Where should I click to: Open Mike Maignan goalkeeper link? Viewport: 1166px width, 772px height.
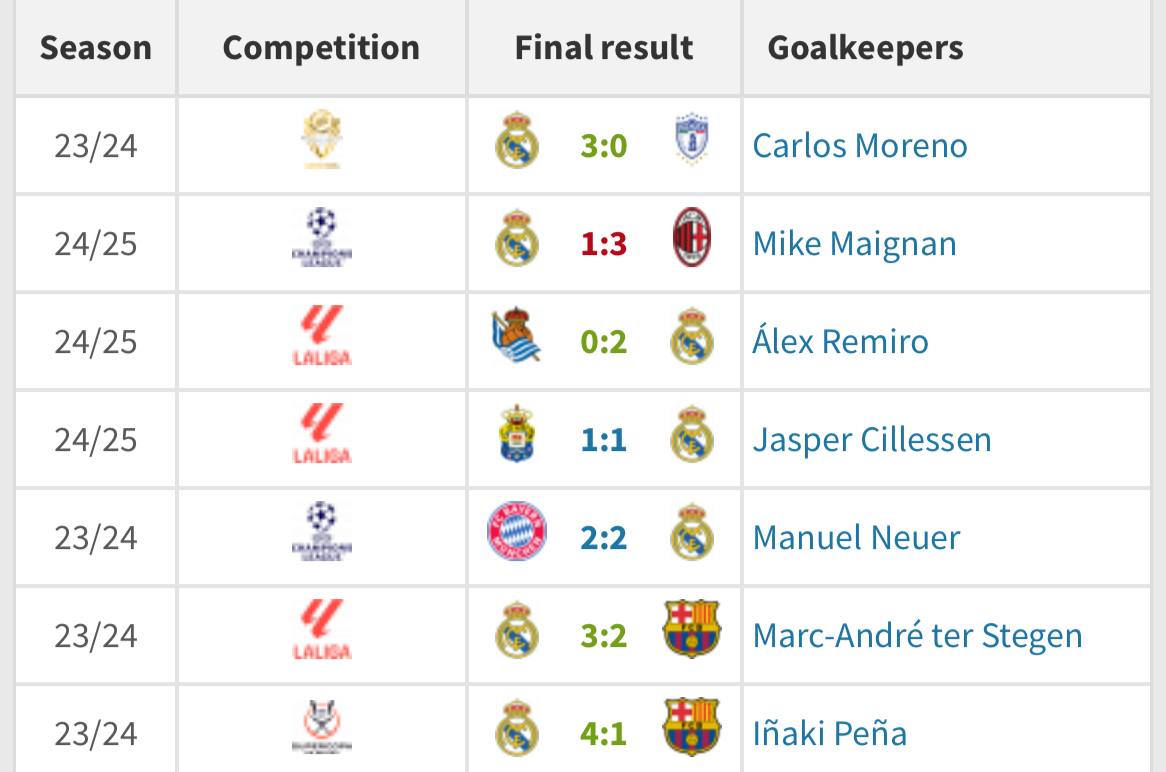point(854,244)
